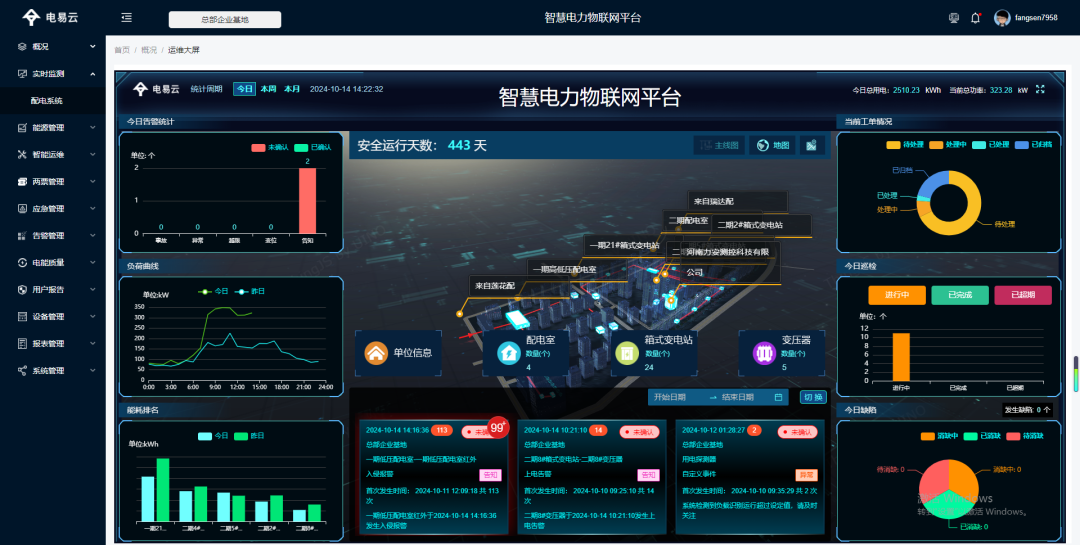
Task: Open notifications via the bell icon
Action: click(975, 18)
